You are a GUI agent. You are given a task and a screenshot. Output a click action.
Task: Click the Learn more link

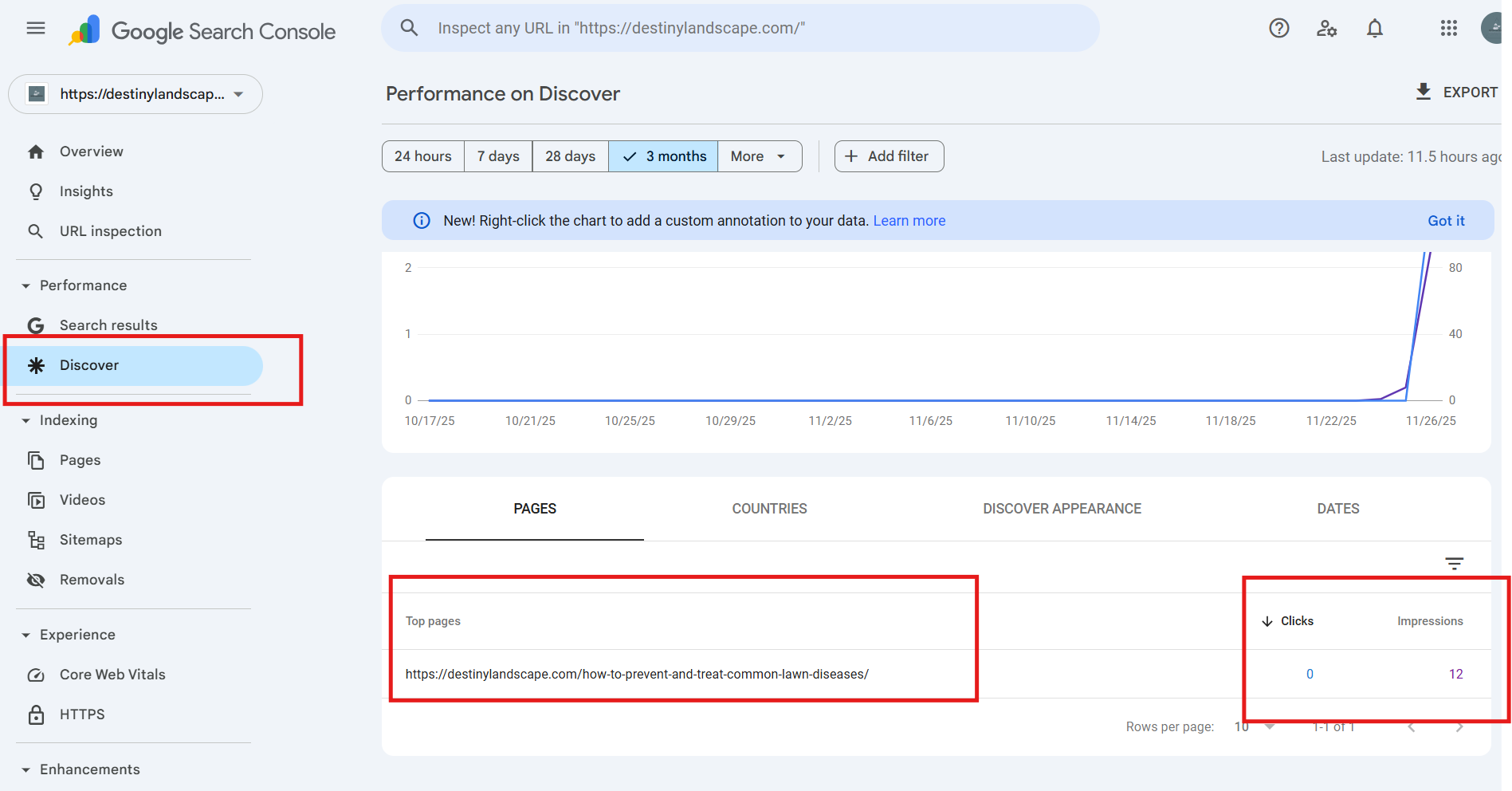(909, 221)
